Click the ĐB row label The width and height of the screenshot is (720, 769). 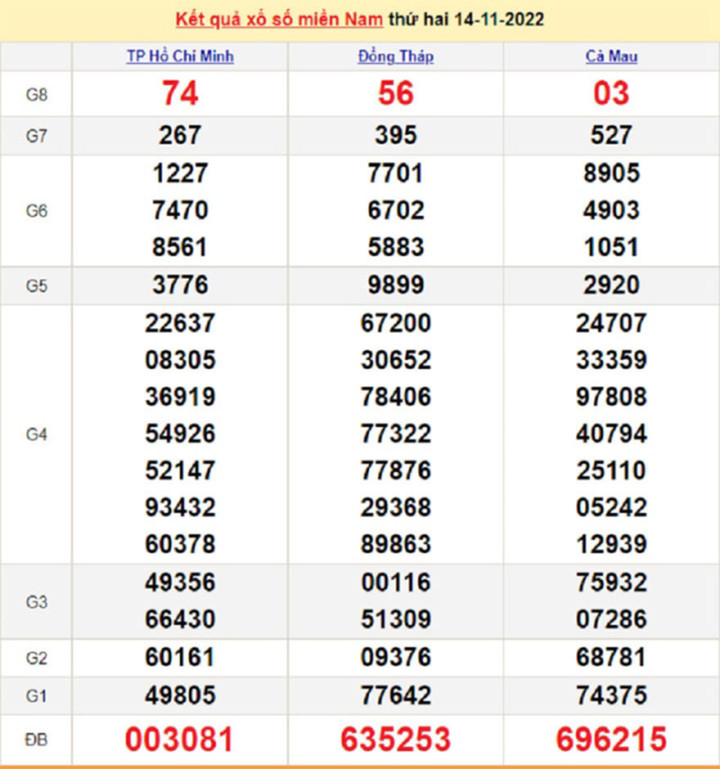click(37, 740)
